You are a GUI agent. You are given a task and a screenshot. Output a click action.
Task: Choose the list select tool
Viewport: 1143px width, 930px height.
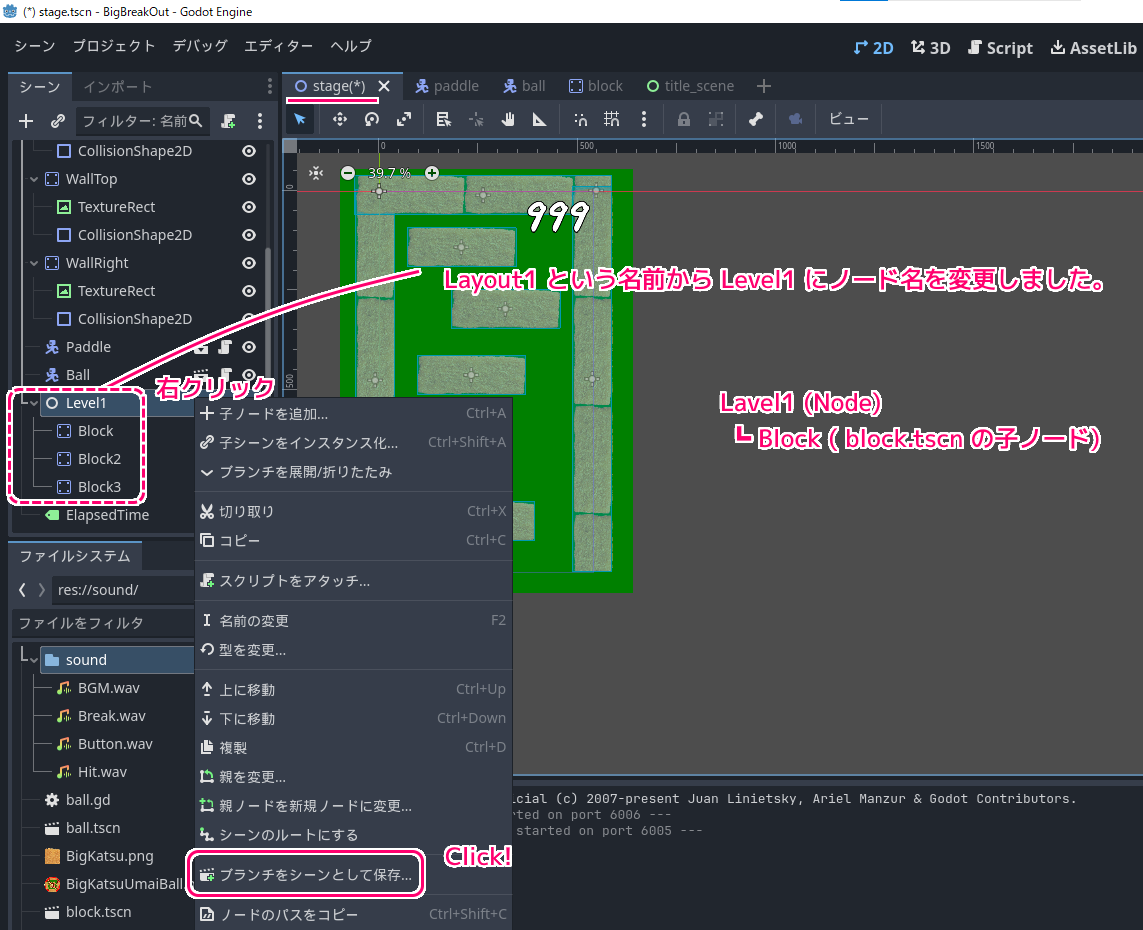pos(443,120)
